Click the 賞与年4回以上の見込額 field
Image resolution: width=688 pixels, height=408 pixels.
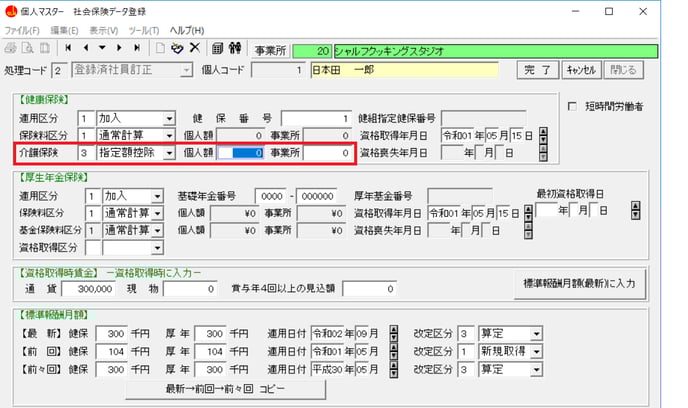[369, 289]
